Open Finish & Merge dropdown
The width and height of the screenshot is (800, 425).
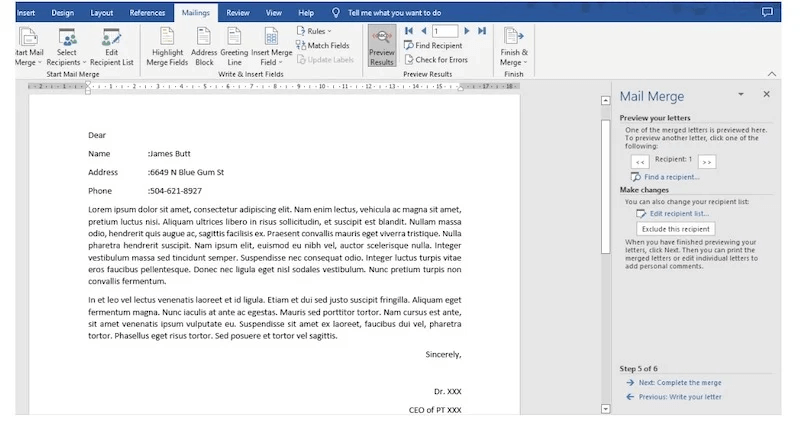click(514, 47)
